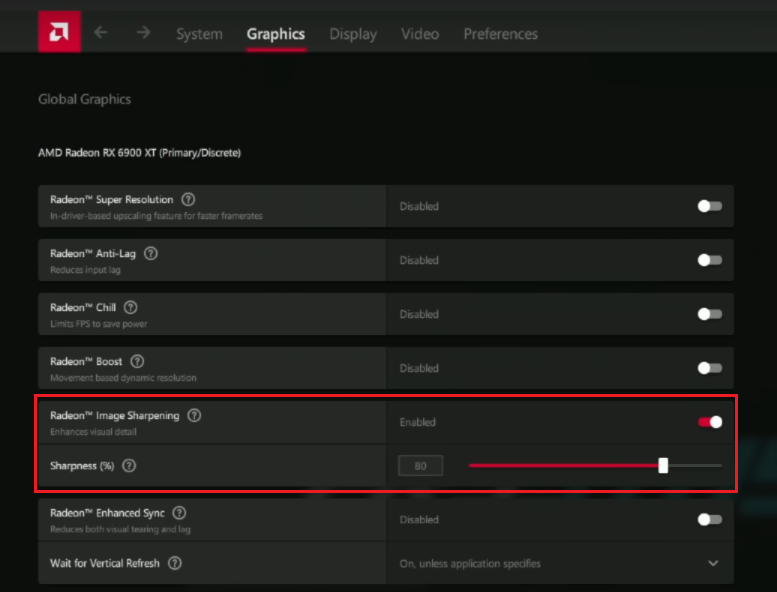Click help icon beside Image Sharpening

pyautogui.click(x=194, y=416)
